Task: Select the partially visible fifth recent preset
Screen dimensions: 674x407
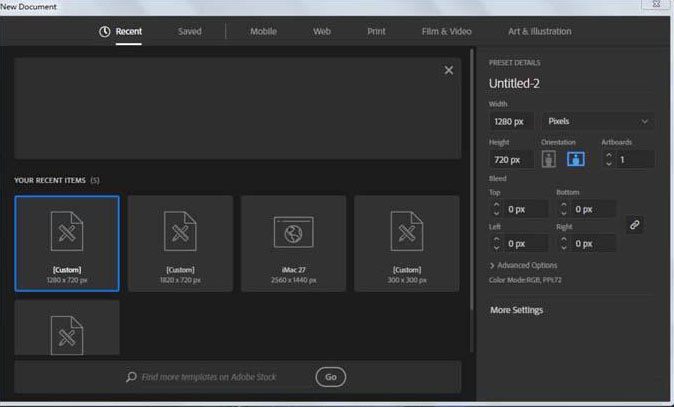Action: [x=67, y=327]
